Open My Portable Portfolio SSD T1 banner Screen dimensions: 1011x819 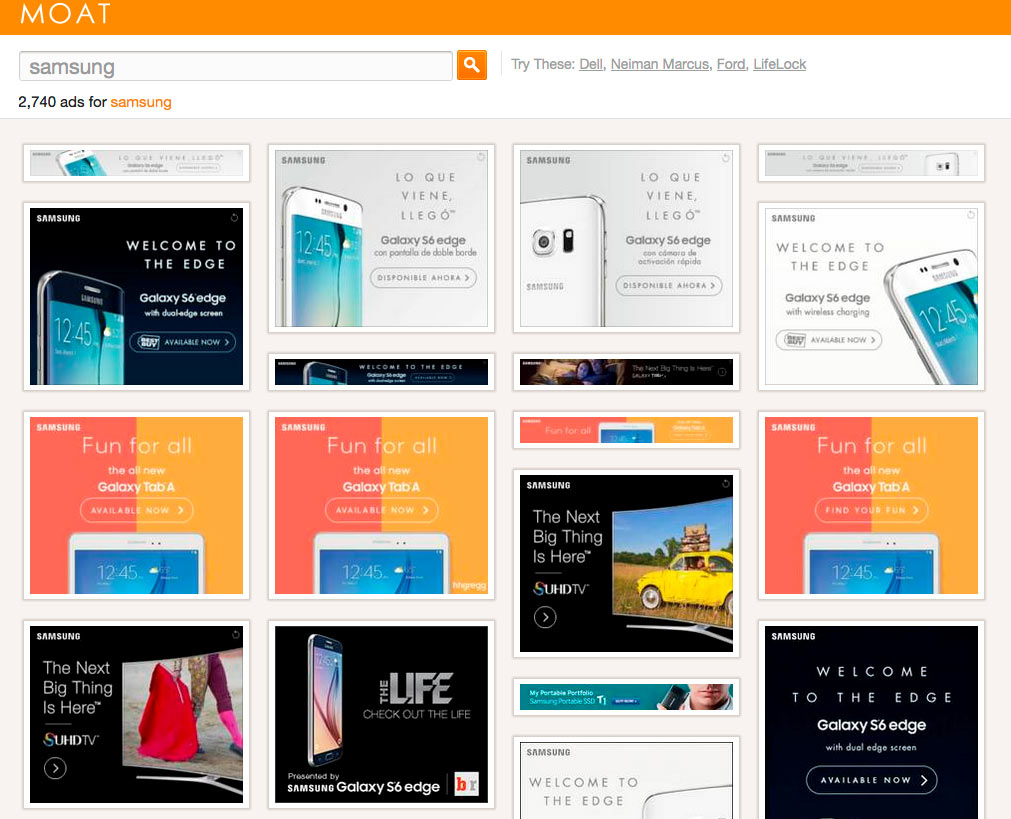point(627,697)
